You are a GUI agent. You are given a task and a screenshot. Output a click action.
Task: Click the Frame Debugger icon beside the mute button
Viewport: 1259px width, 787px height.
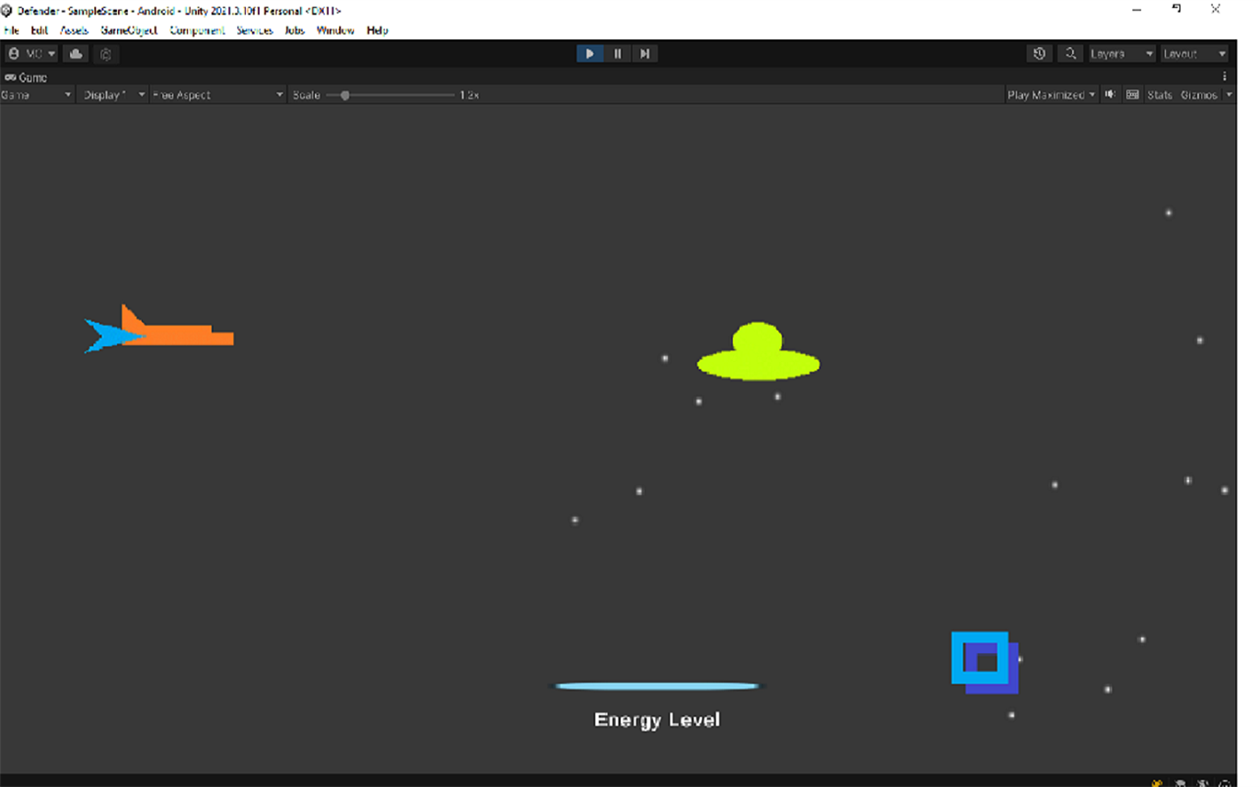coord(1131,94)
